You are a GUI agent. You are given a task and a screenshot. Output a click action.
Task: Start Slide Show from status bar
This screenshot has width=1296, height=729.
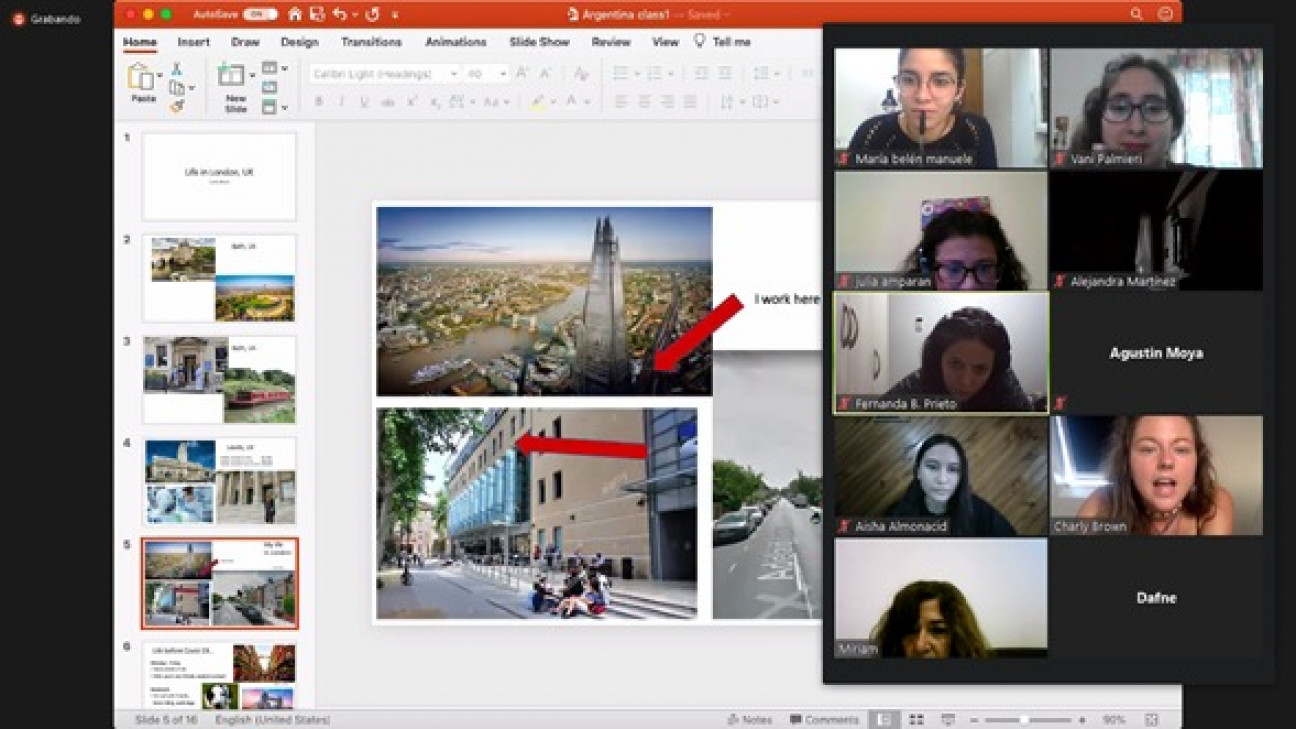948,719
